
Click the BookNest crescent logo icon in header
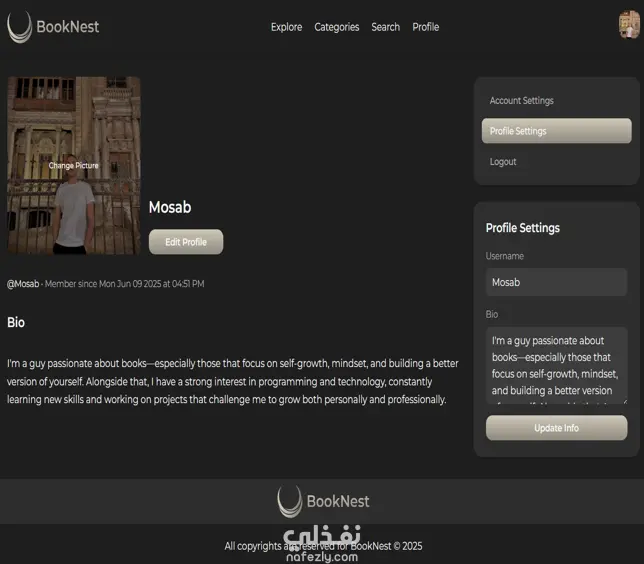click(19, 27)
